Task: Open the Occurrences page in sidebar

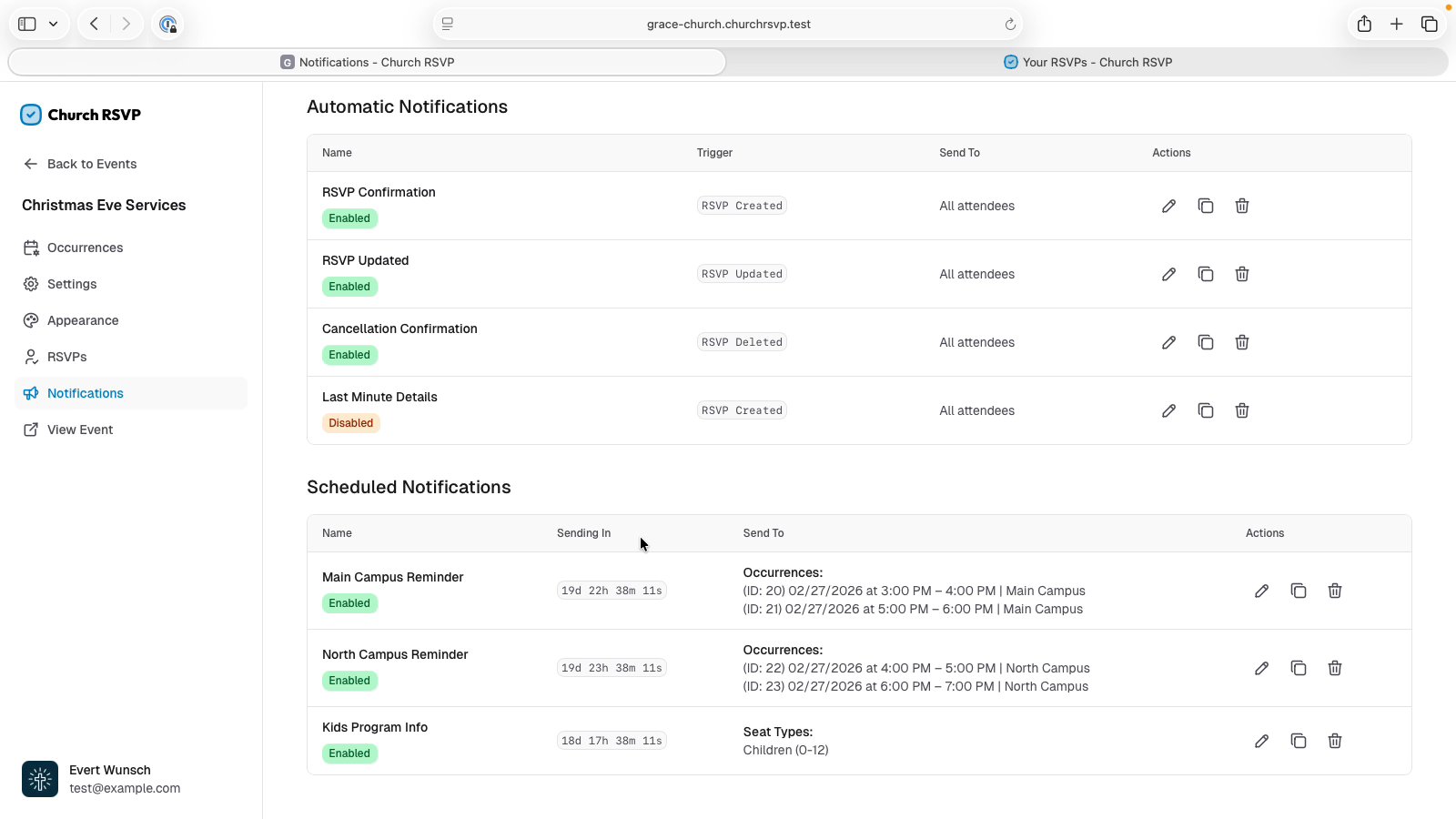Action: click(85, 248)
